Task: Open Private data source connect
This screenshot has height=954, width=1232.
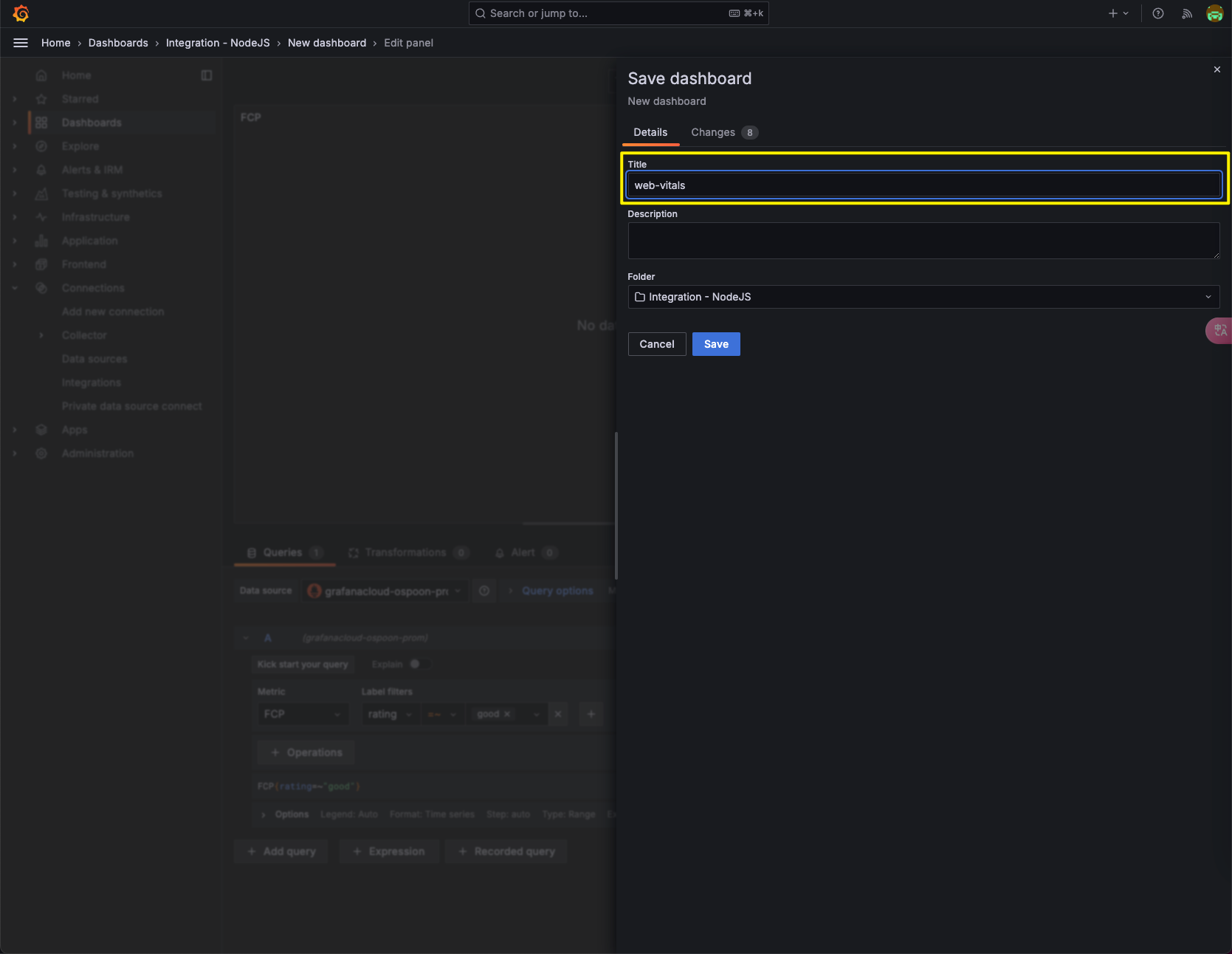Action: tap(132, 406)
